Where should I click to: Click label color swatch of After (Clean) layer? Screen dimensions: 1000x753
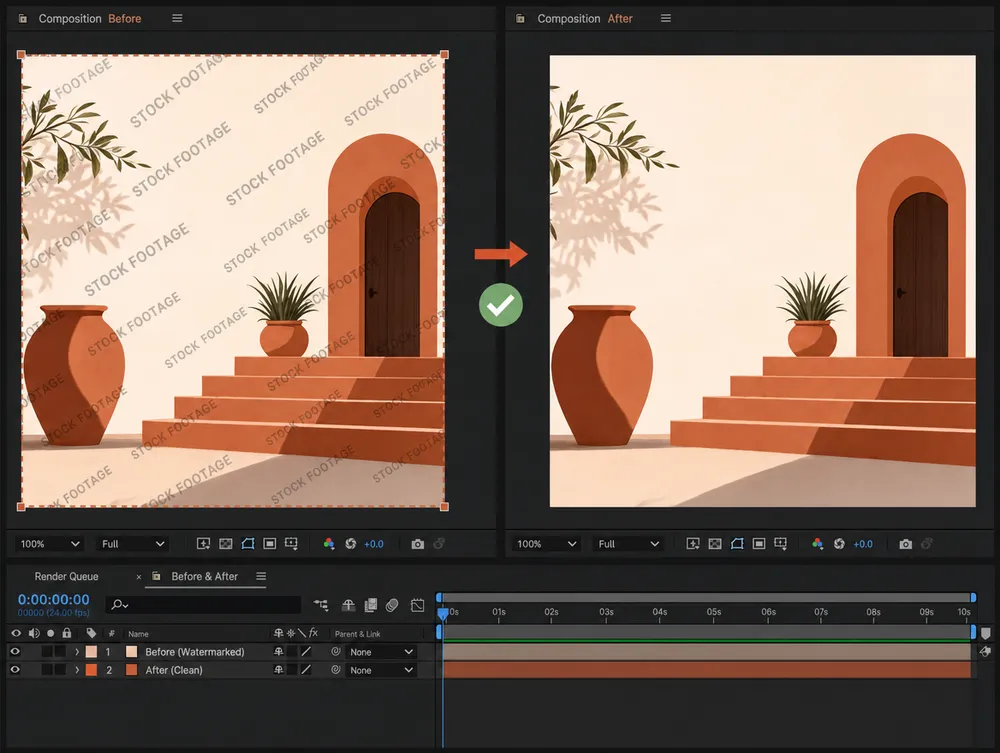click(x=91, y=670)
